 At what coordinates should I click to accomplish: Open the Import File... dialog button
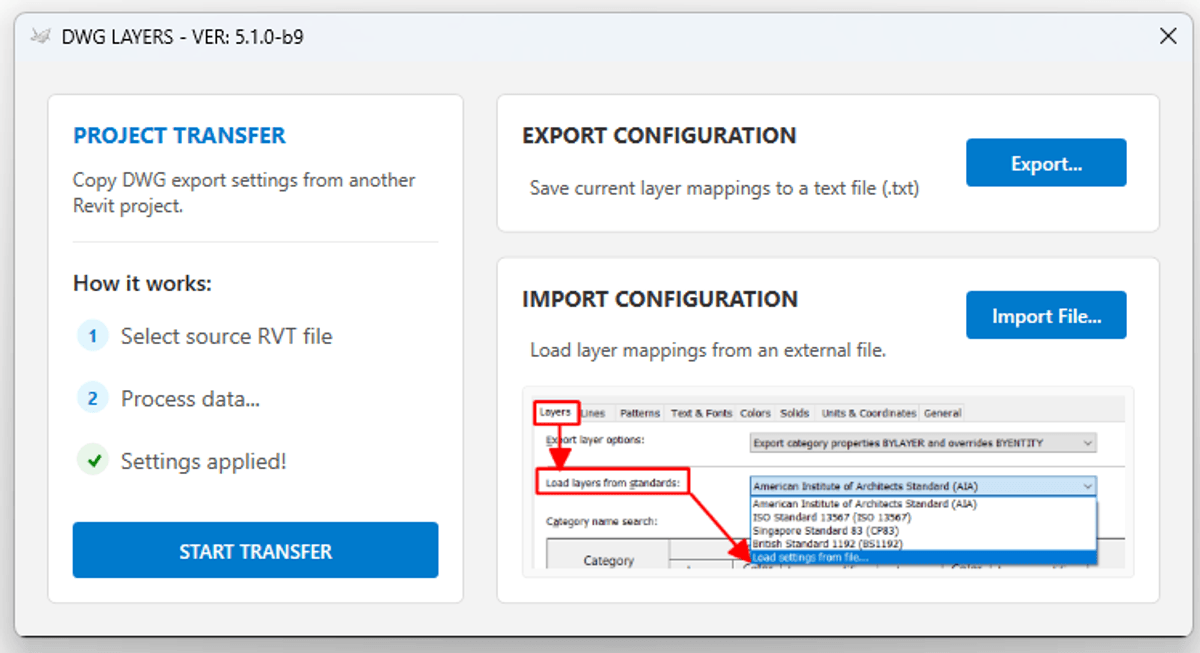coord(1046,316)
